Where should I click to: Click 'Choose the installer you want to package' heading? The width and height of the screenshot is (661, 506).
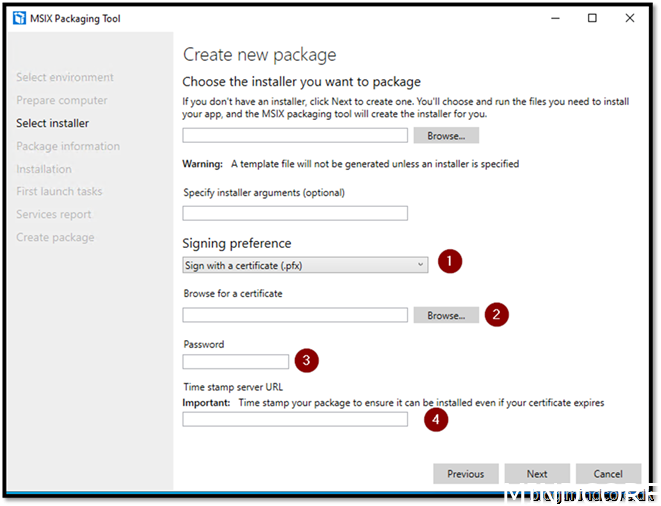[x=302, y=81]
